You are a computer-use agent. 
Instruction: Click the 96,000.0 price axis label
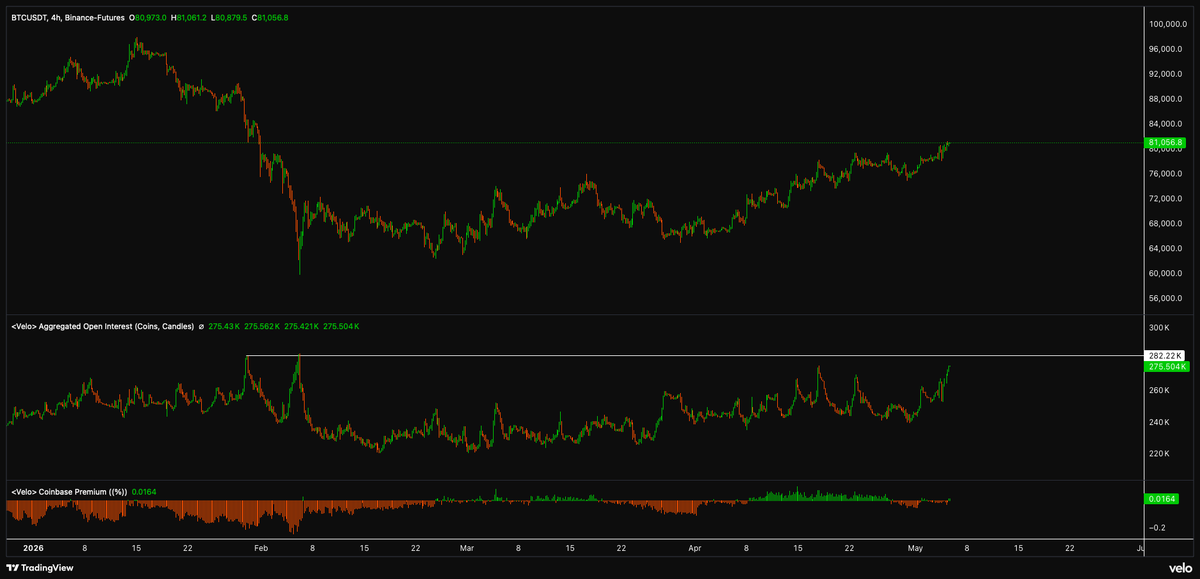tap(1168, 49)
